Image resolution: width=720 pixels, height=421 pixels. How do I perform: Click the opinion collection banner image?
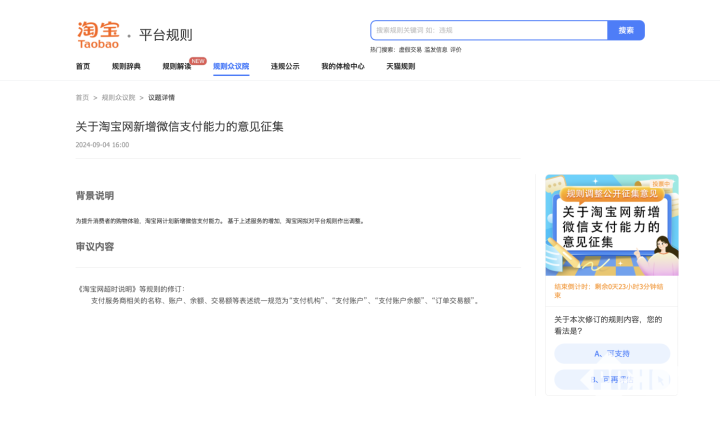[612, 225]
